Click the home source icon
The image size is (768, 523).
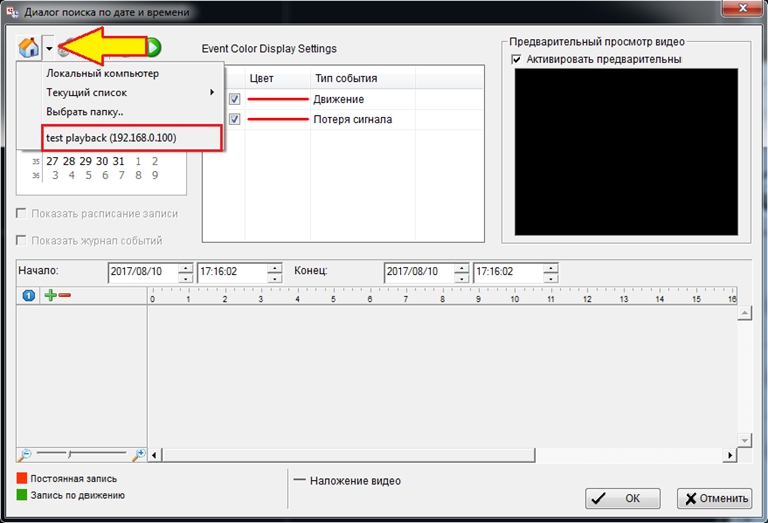tap(29, 48)
